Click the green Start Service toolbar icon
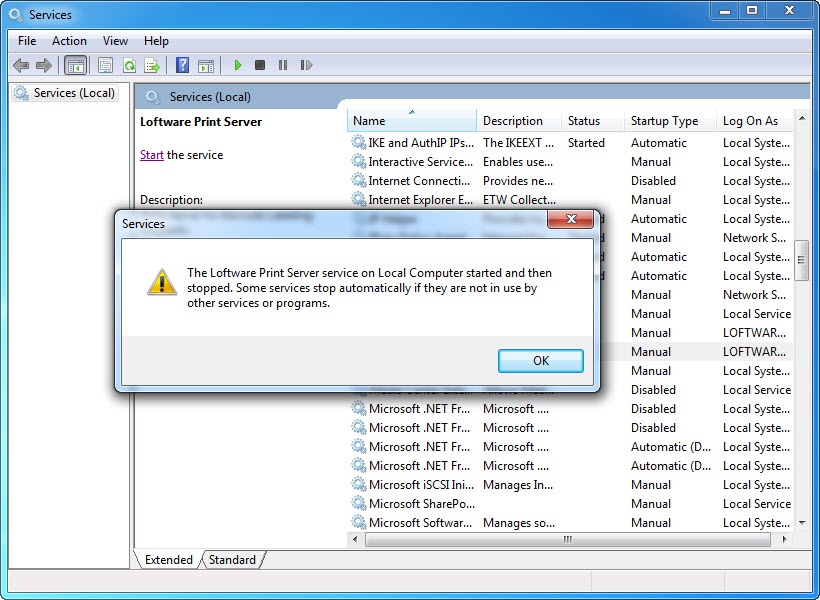 coord(237,65)
